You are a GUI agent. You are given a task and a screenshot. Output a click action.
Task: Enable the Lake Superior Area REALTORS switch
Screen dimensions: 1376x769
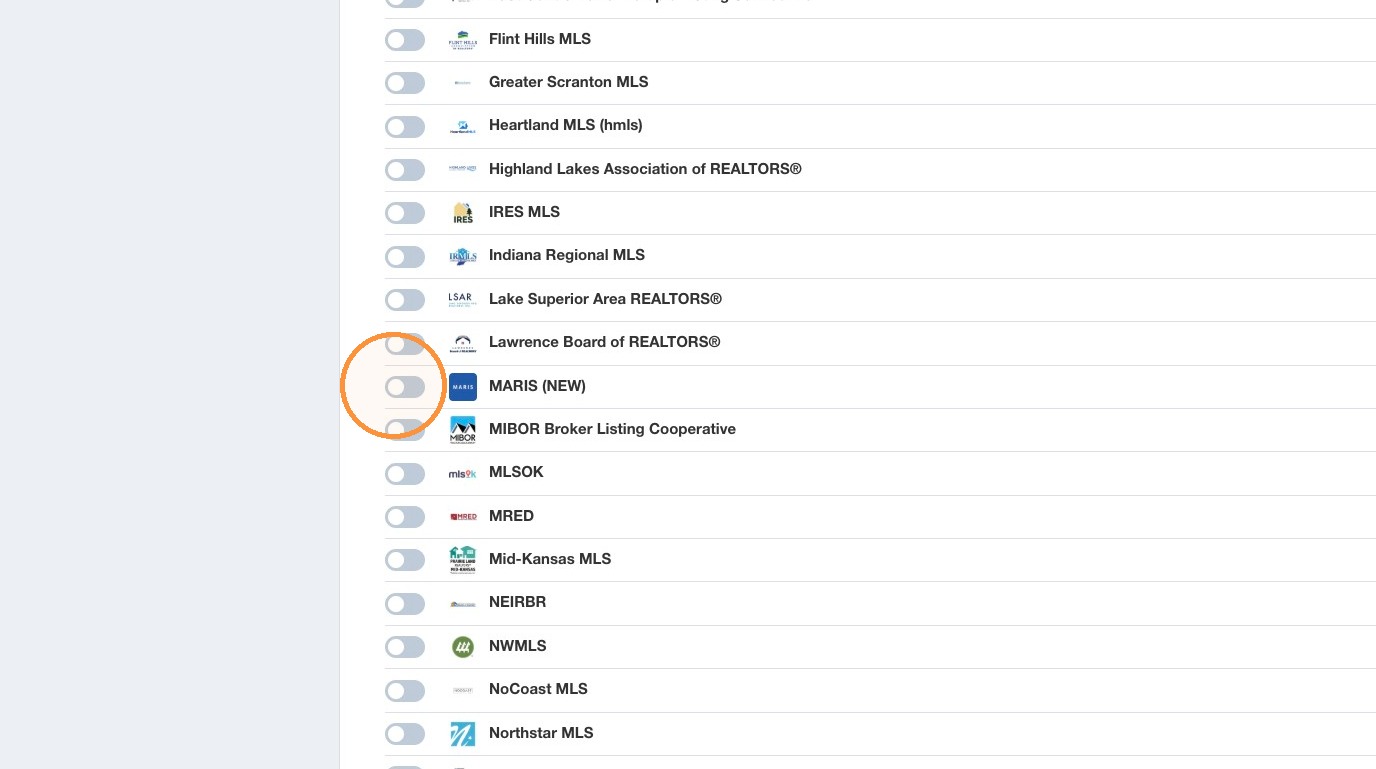pos(405,300)
